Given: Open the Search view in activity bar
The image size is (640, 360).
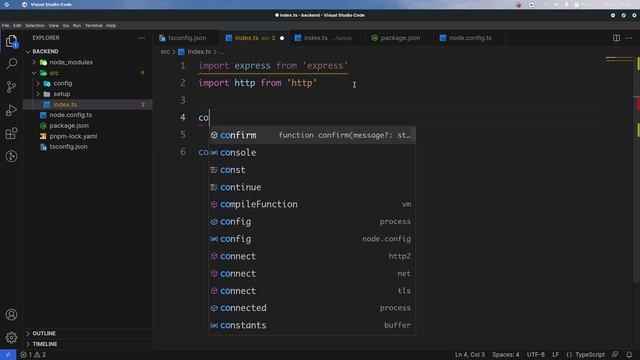Looking at the screenshot, I should 11,63.
